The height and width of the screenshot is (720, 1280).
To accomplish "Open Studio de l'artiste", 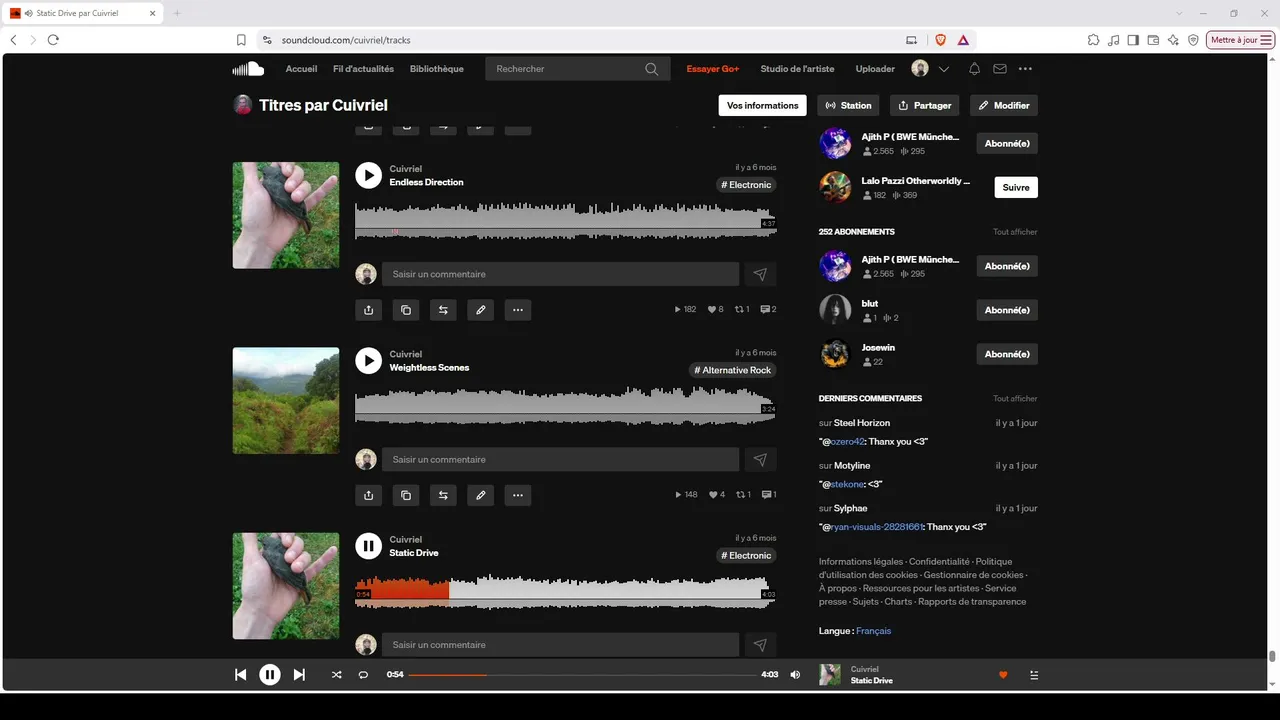I will coord(797,69).
